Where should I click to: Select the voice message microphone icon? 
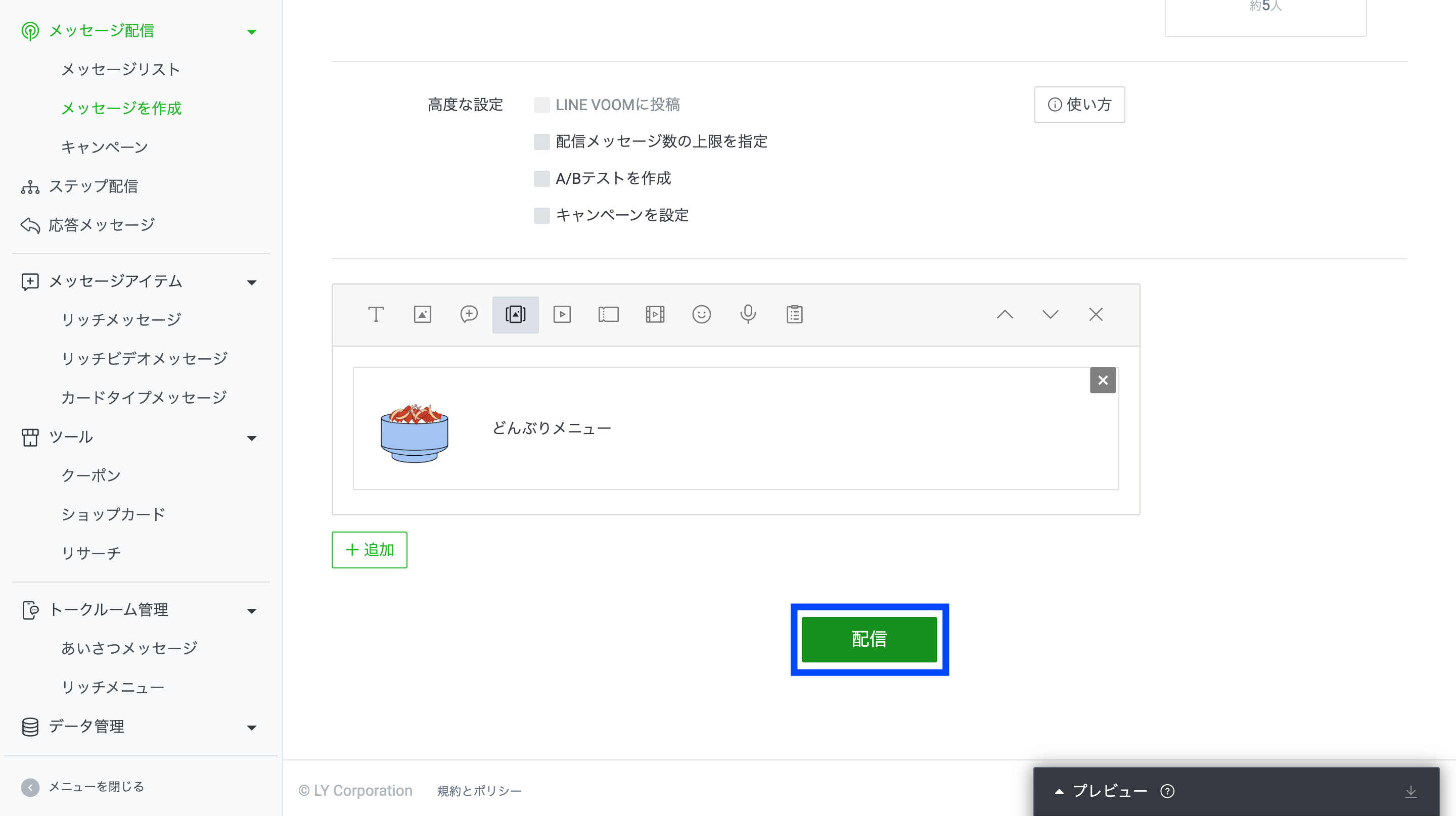pos(748,315)
